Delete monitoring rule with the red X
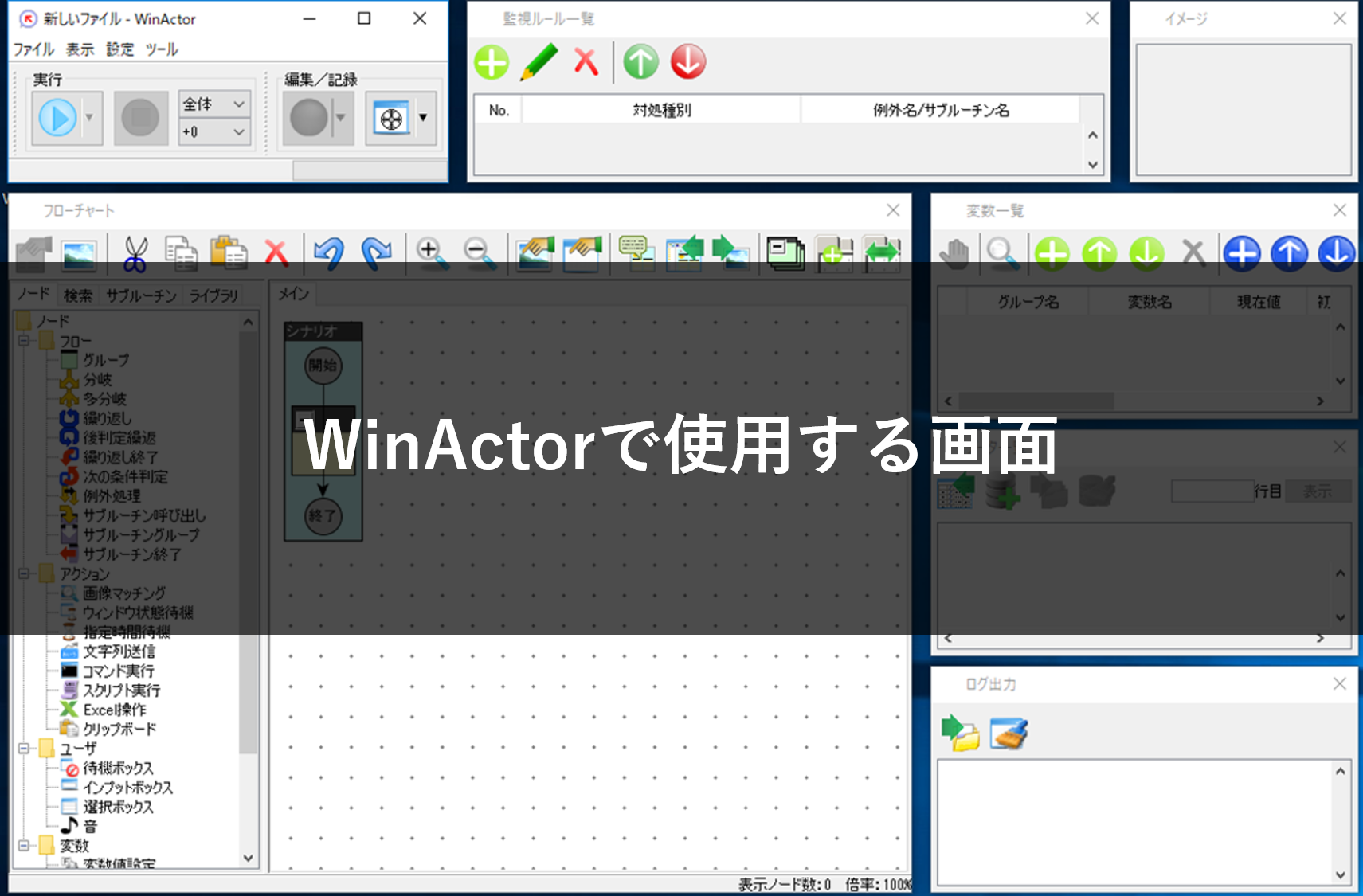 [x=586, y=62]
